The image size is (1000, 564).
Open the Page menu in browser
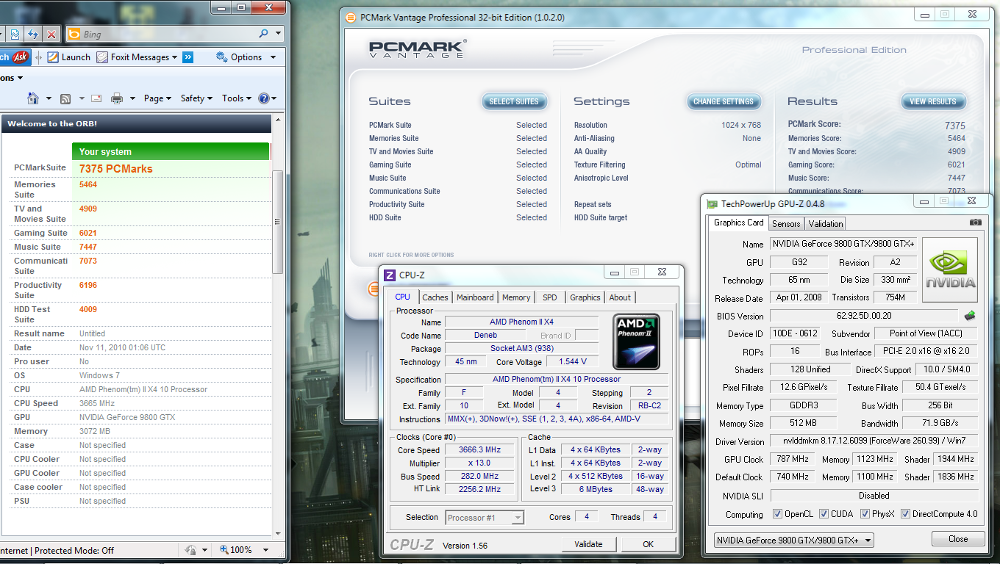pos(157,98)
